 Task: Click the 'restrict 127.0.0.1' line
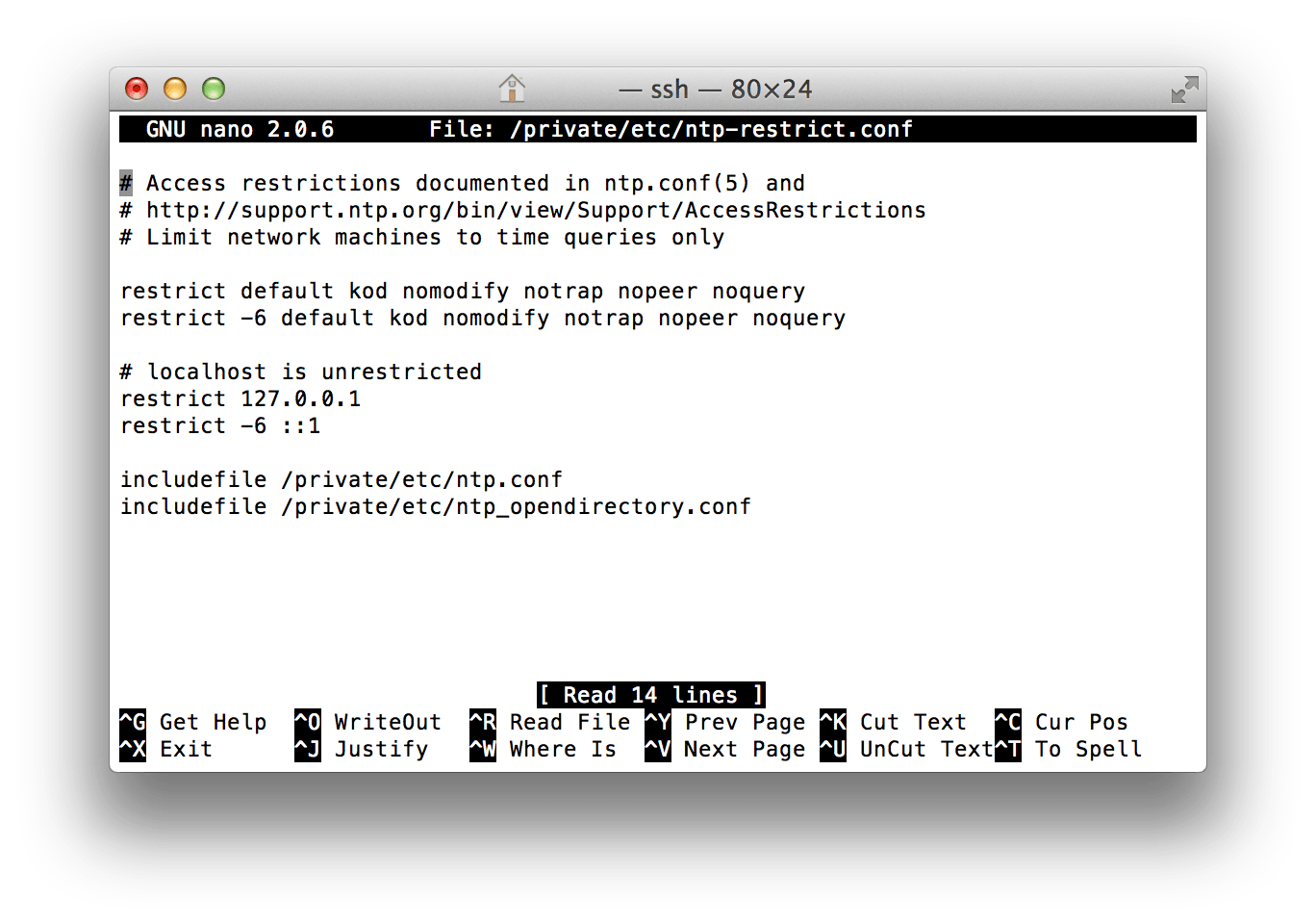point(240,398)
